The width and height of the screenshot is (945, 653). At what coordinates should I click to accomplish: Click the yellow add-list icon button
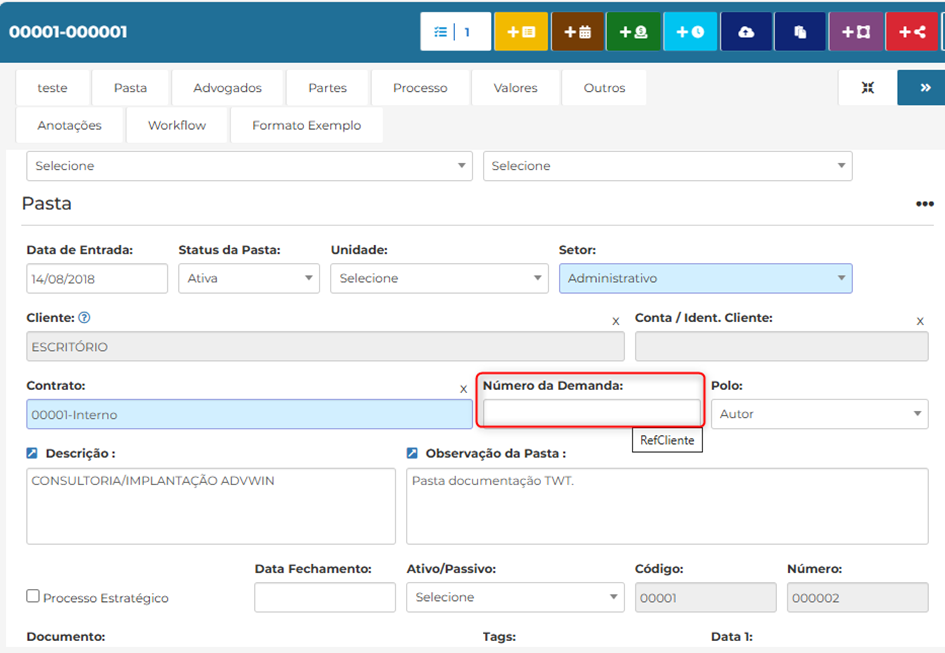click(x=521, y=31)
